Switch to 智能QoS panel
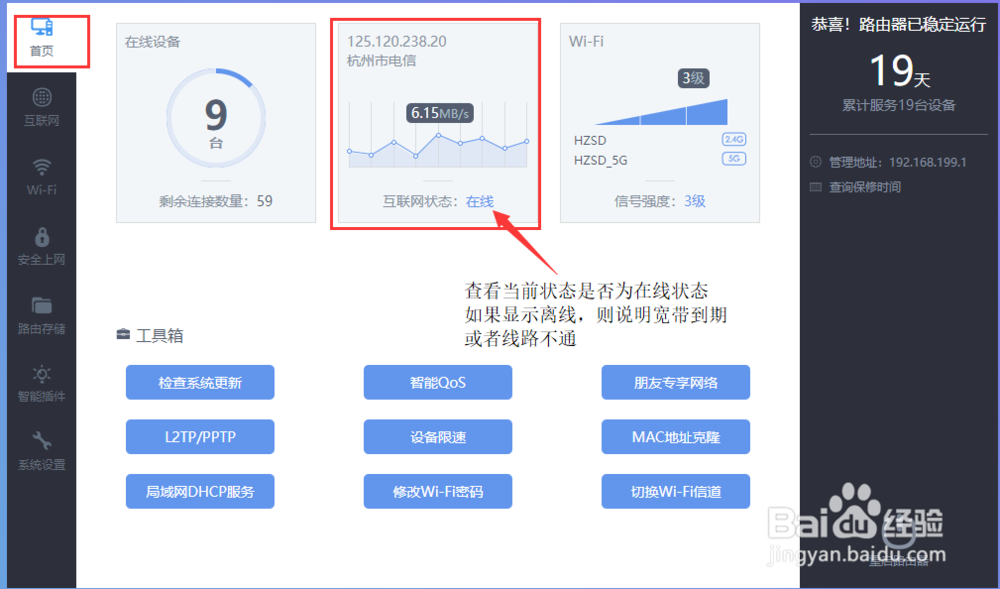The width and height of the screenshot is (1000, 589). (437, 382)
